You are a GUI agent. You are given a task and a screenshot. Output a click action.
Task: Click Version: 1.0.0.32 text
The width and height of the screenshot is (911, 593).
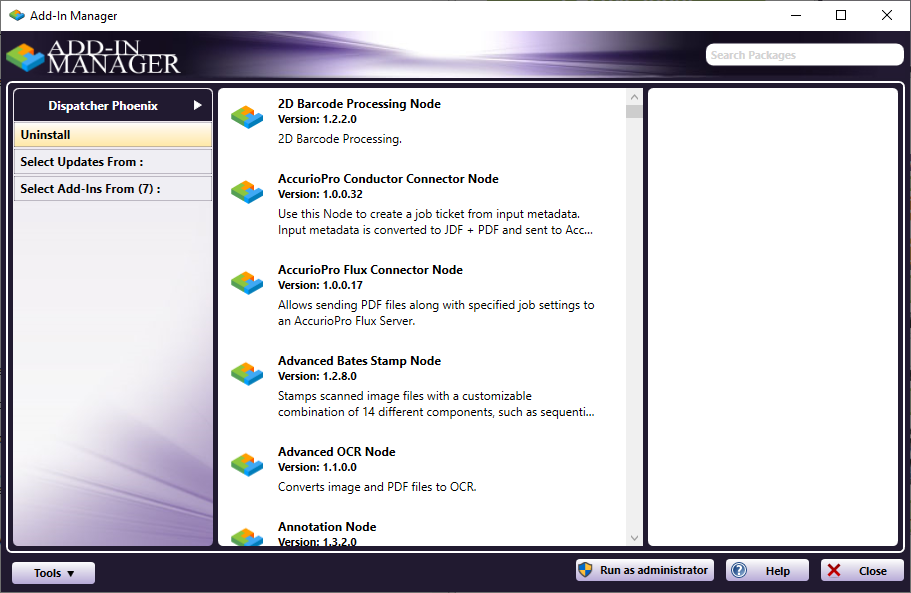[320, 194]
